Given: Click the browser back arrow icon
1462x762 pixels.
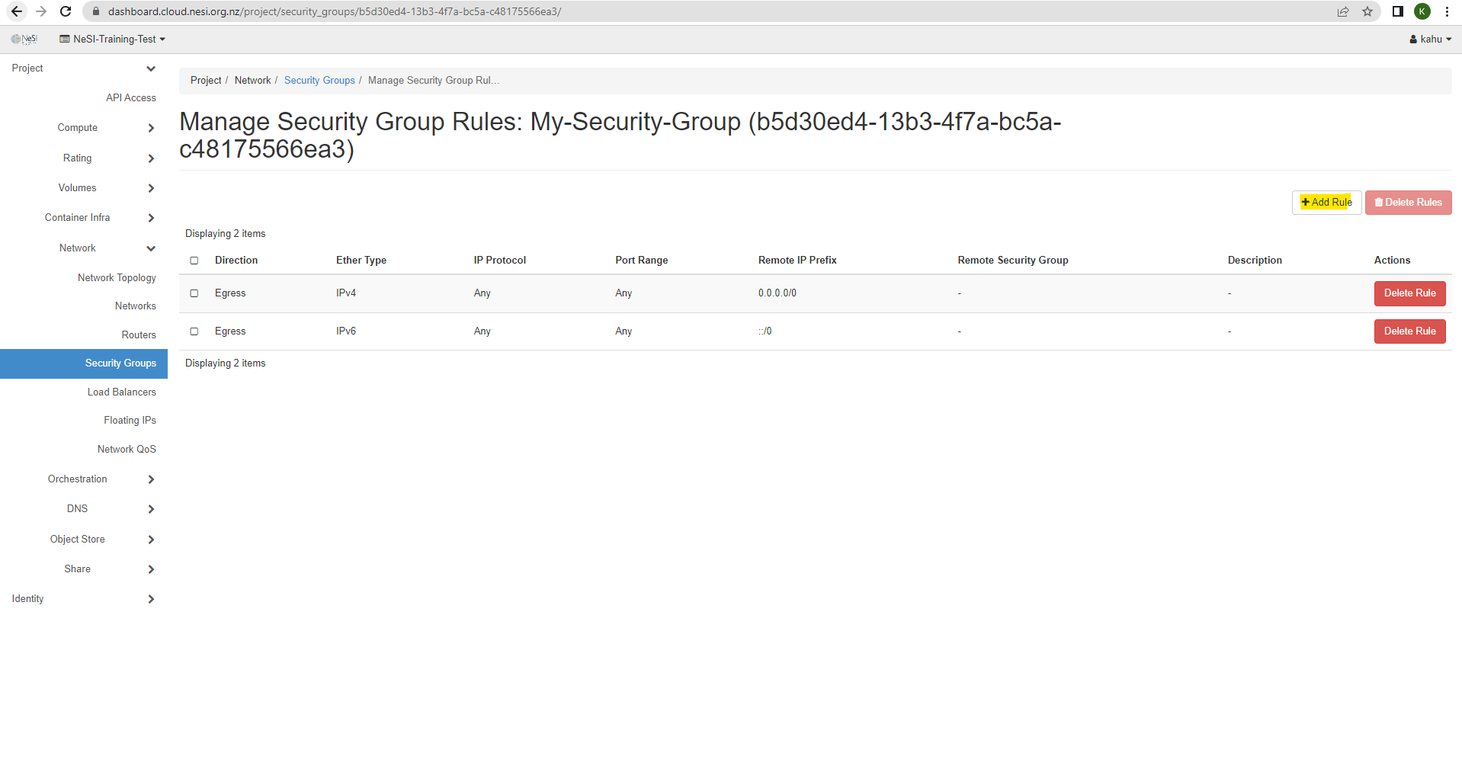Looking at the screenshot, I should 16,12.
